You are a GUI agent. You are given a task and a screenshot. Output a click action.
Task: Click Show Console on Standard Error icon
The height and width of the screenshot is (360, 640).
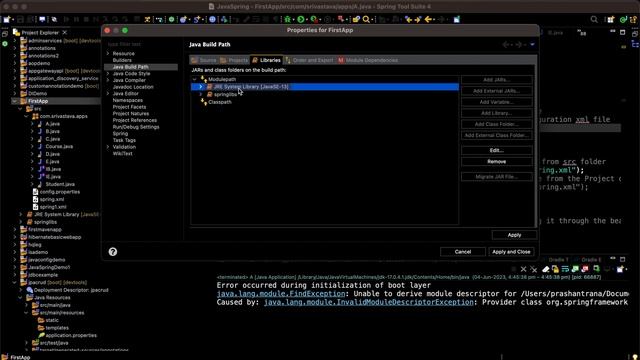click(585, 269)
